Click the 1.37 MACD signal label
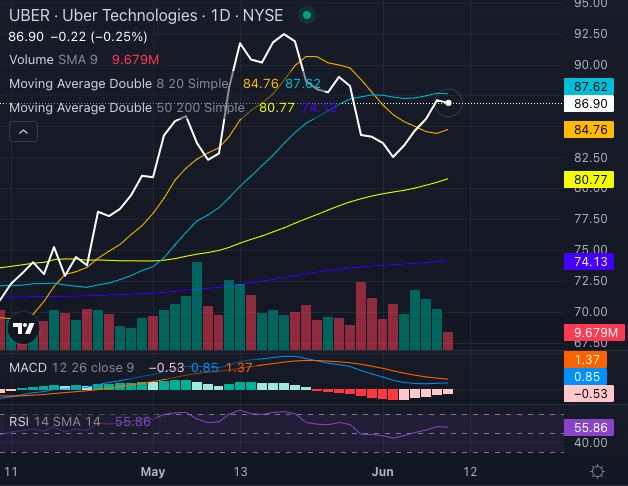 point(585,359)
